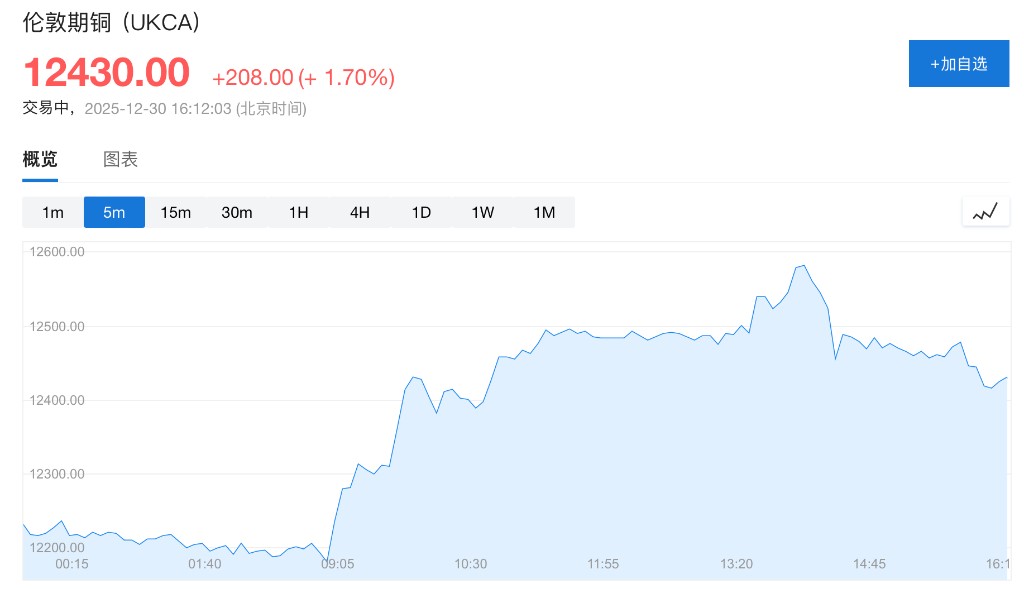Click the 伦敦期铜 (UKCA) title
The height and width of the screenshot is (589, 1024).
tap(112, 23)
